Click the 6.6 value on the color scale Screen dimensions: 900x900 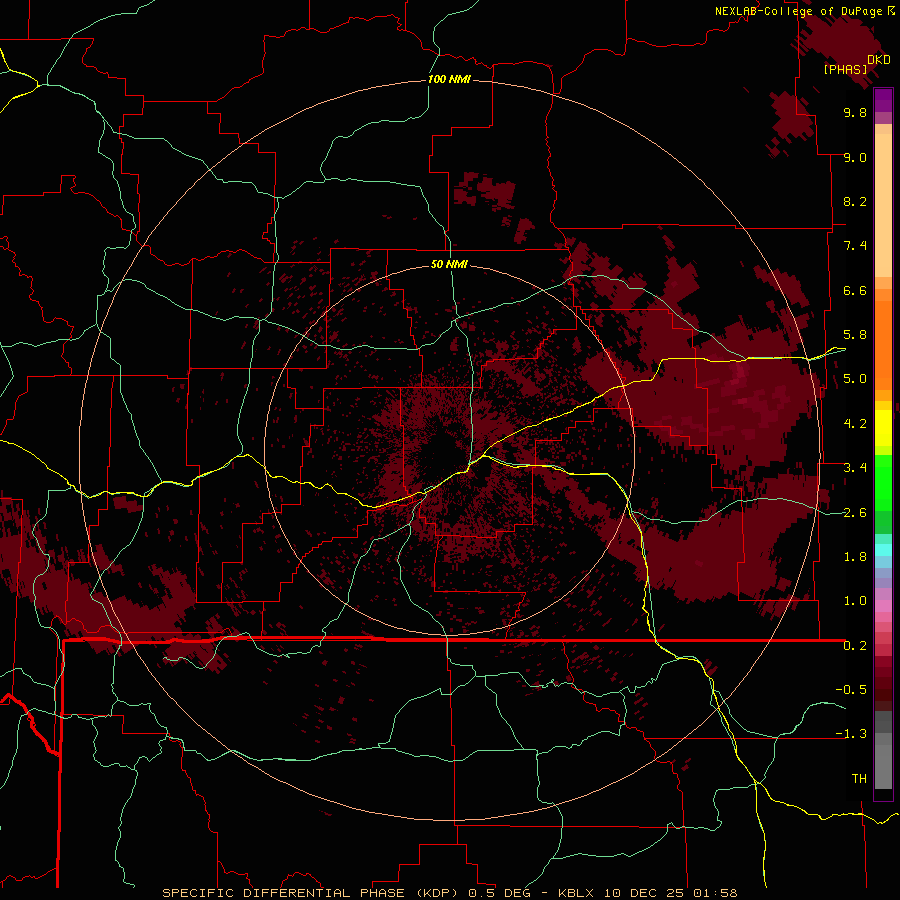pyautogui.click(x=855, y=290)
